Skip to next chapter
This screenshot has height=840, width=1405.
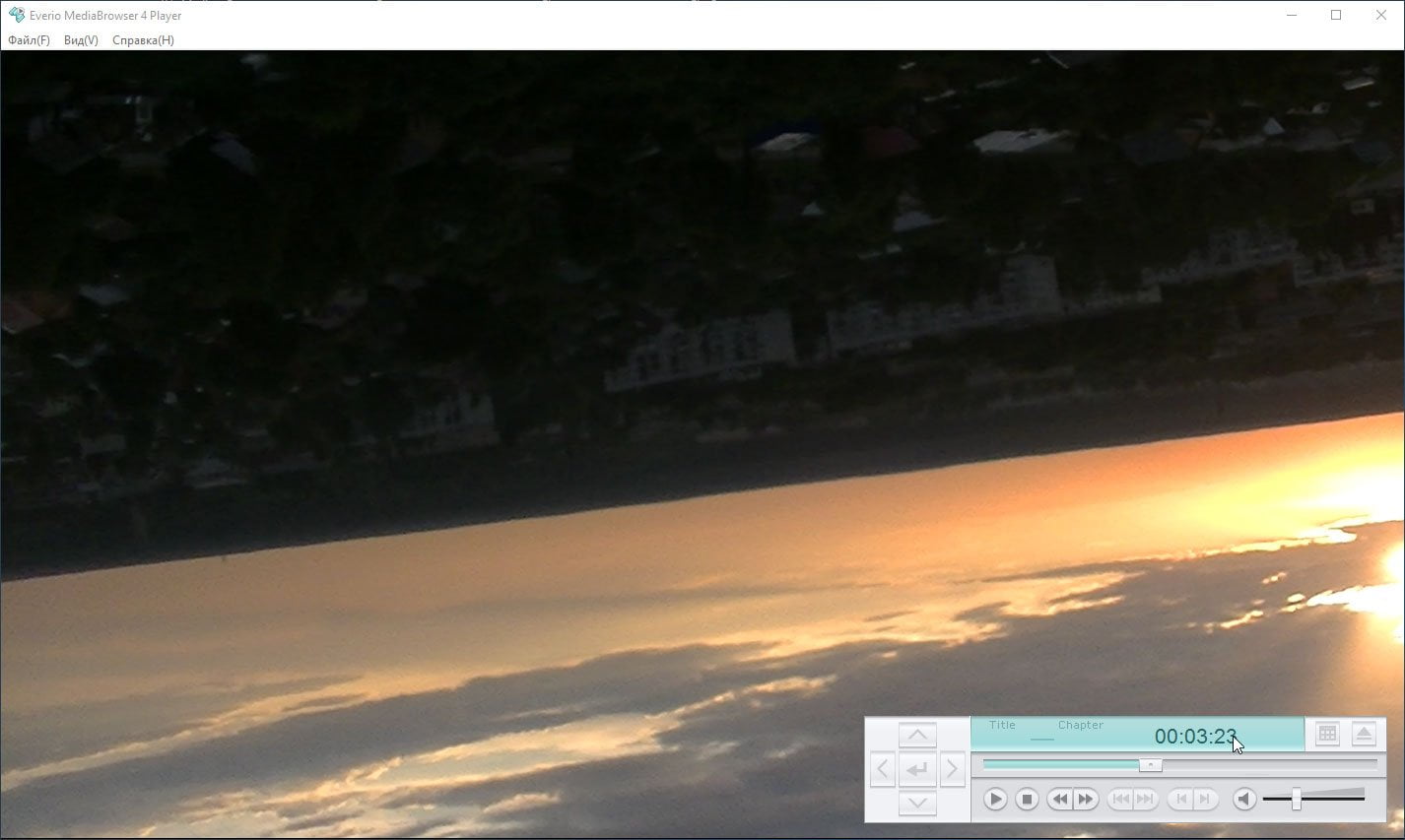pyautogui.click(x=1145, y=800)
